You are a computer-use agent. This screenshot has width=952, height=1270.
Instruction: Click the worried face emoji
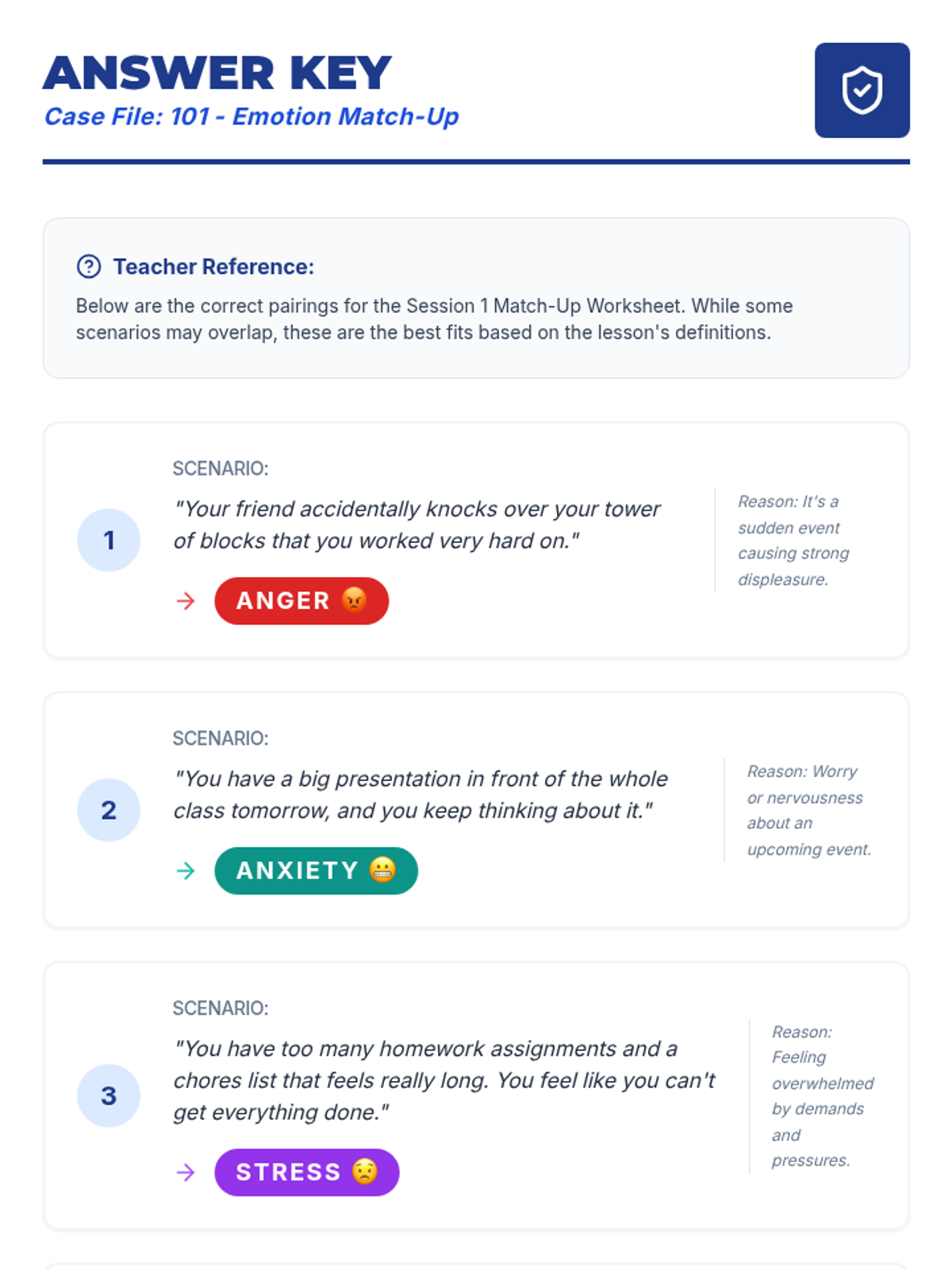click(365, 1172)
